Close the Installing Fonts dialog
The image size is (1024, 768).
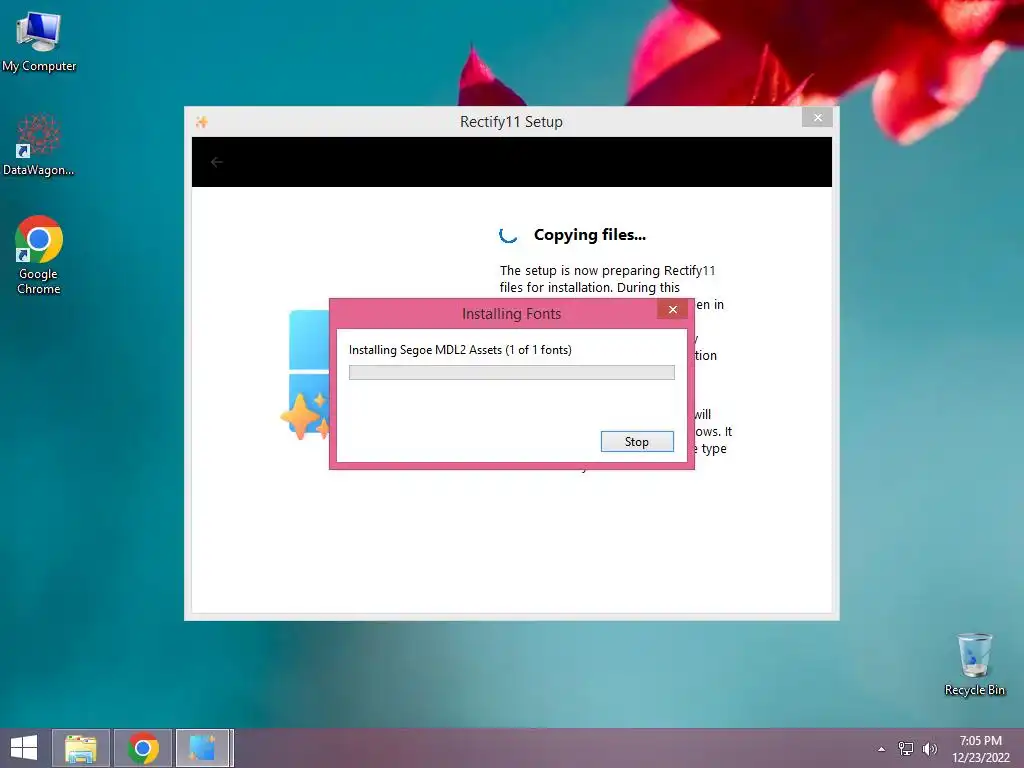tap(673, 310)
